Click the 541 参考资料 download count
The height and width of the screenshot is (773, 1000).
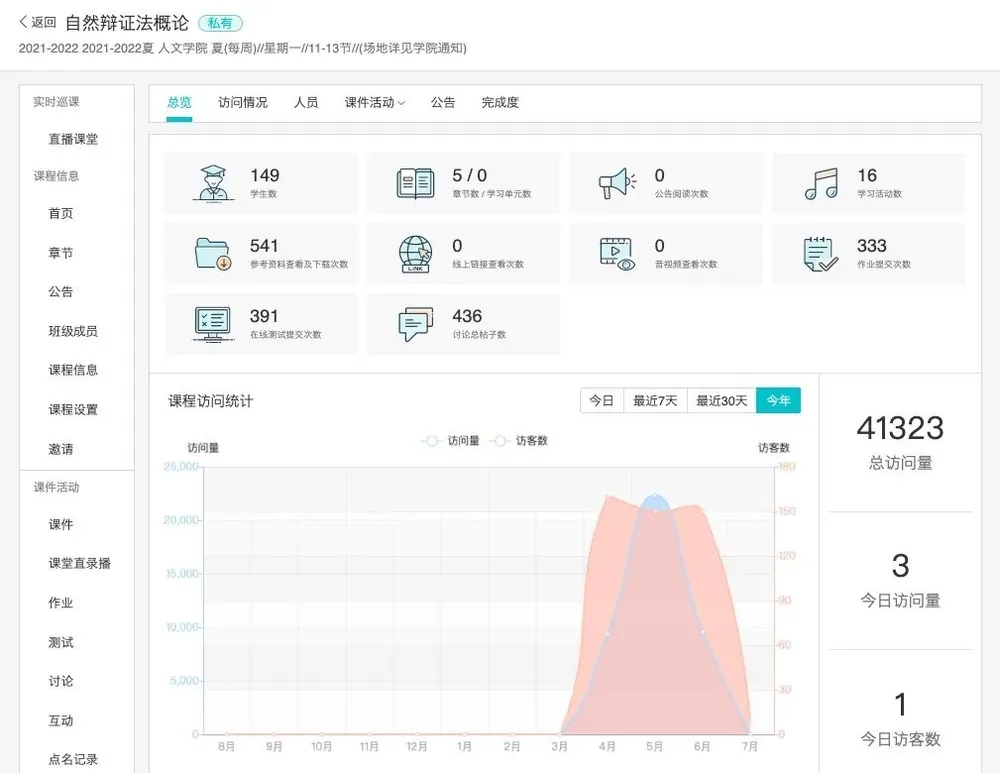tap(264, 246)
